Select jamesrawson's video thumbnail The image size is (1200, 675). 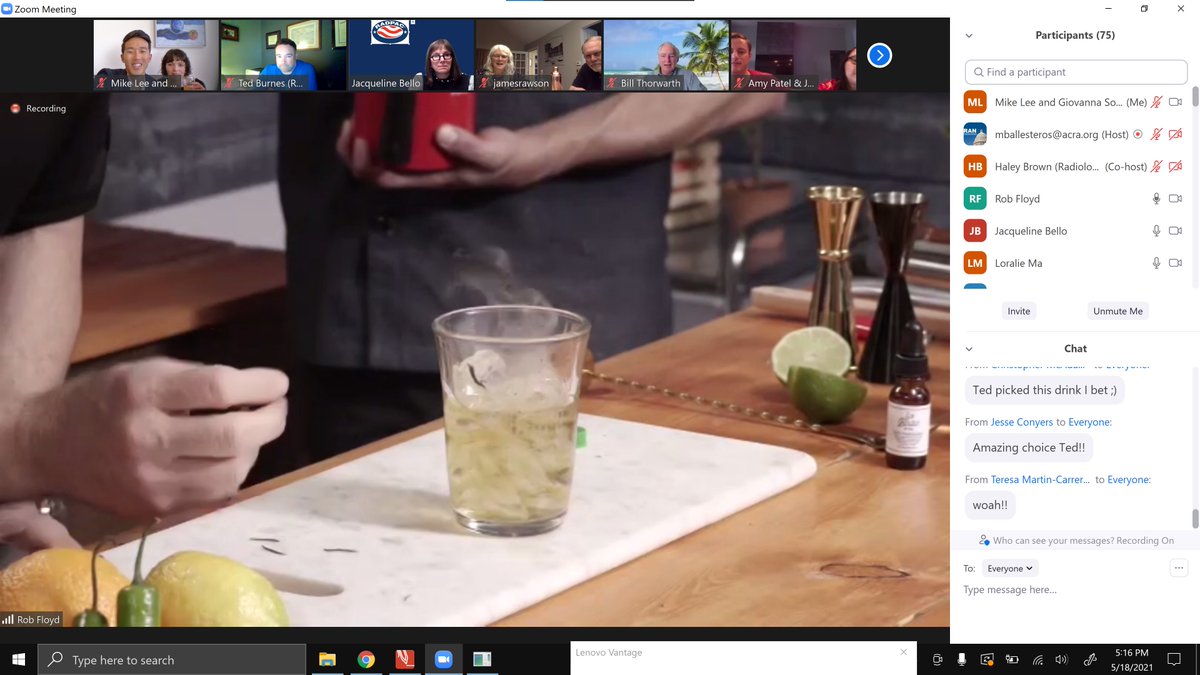click(539, 55)
